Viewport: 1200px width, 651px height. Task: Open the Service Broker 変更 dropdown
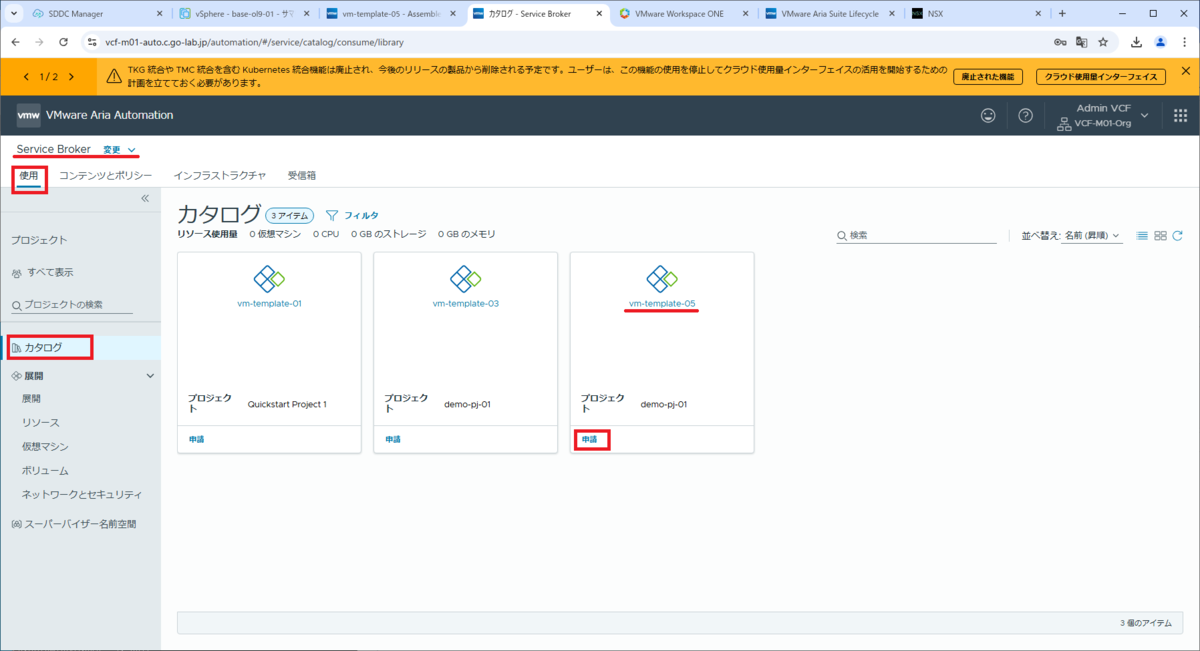(120, 150)
